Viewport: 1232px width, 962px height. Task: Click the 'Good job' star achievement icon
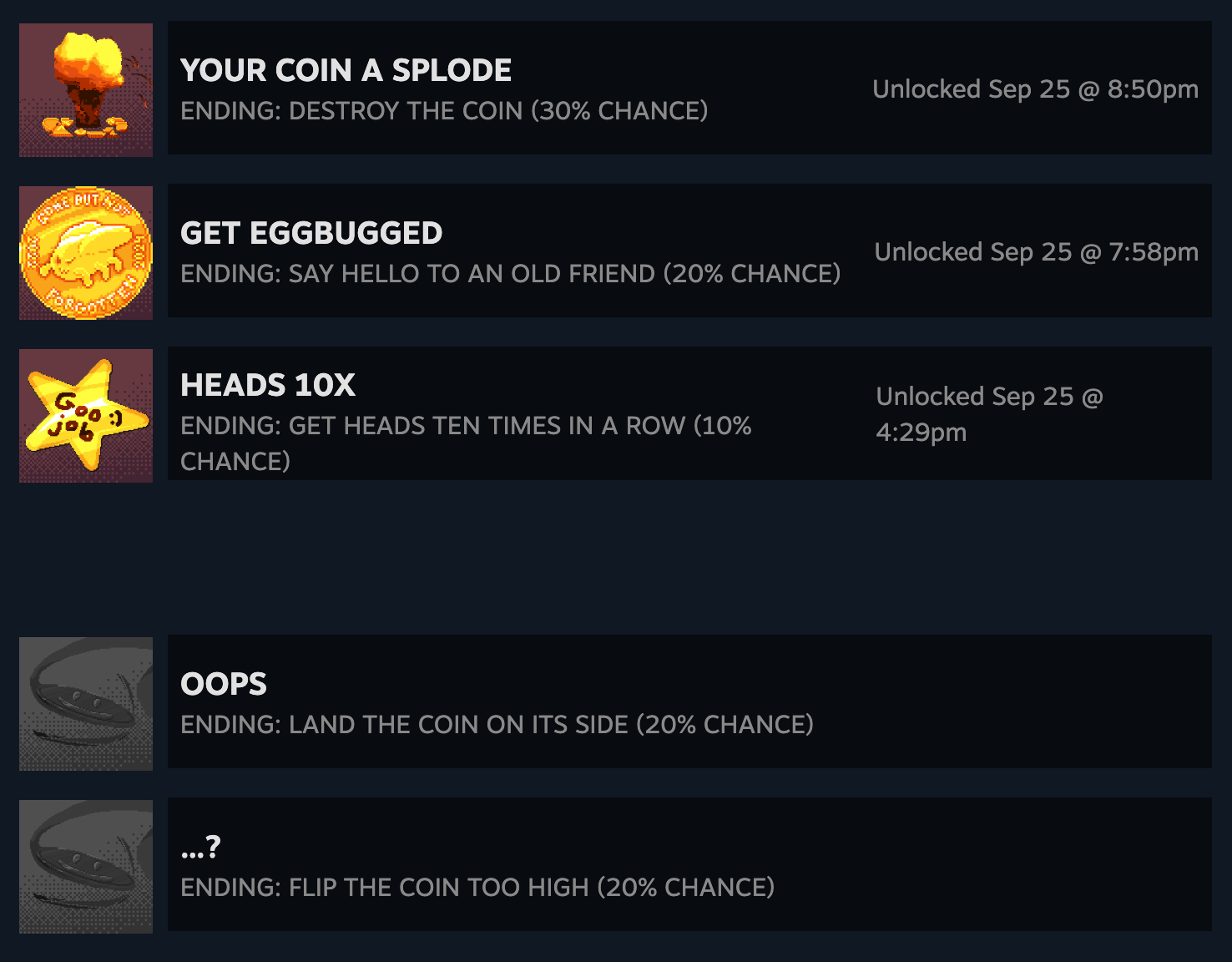point(86,416)
